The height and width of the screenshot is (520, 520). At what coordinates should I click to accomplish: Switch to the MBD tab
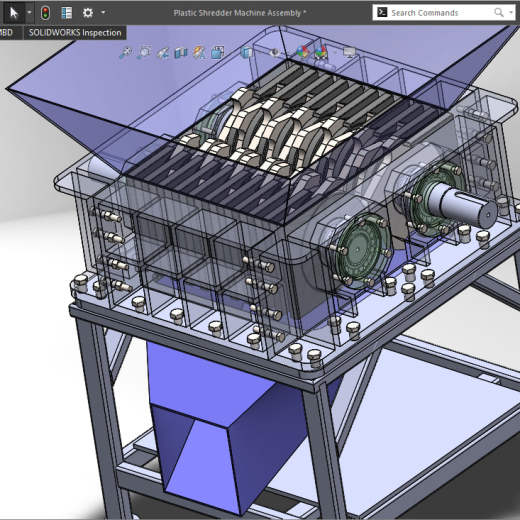pyautogui.click(x=7, y=33)
